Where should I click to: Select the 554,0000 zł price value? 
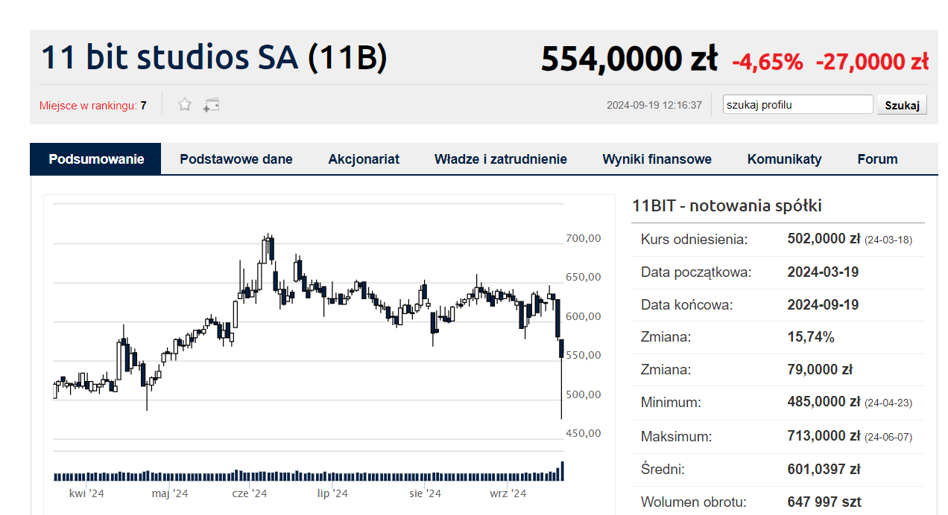coord(629,59)
